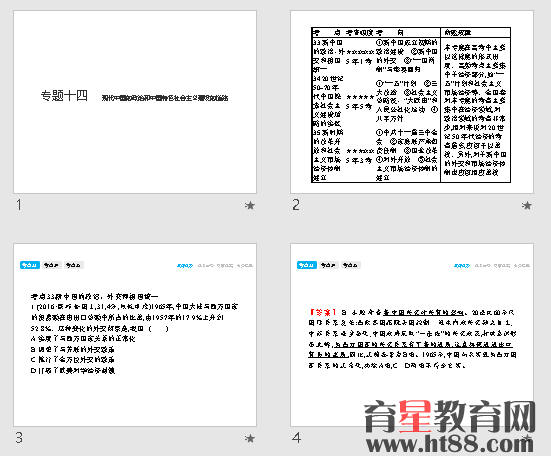Click the blue highlighted tab in slide 4
The width and height of the screenshot is (551, 456).
pyautogui.click(x=307, y=265)
